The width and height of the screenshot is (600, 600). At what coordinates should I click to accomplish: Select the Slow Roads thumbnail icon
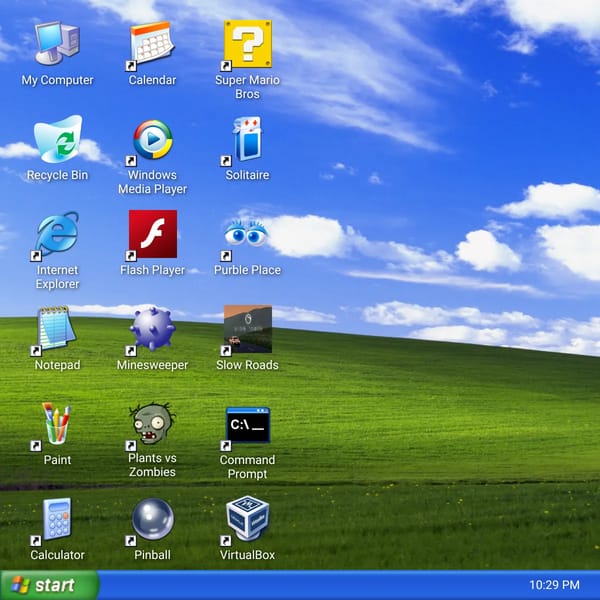[x=248, y=328]
